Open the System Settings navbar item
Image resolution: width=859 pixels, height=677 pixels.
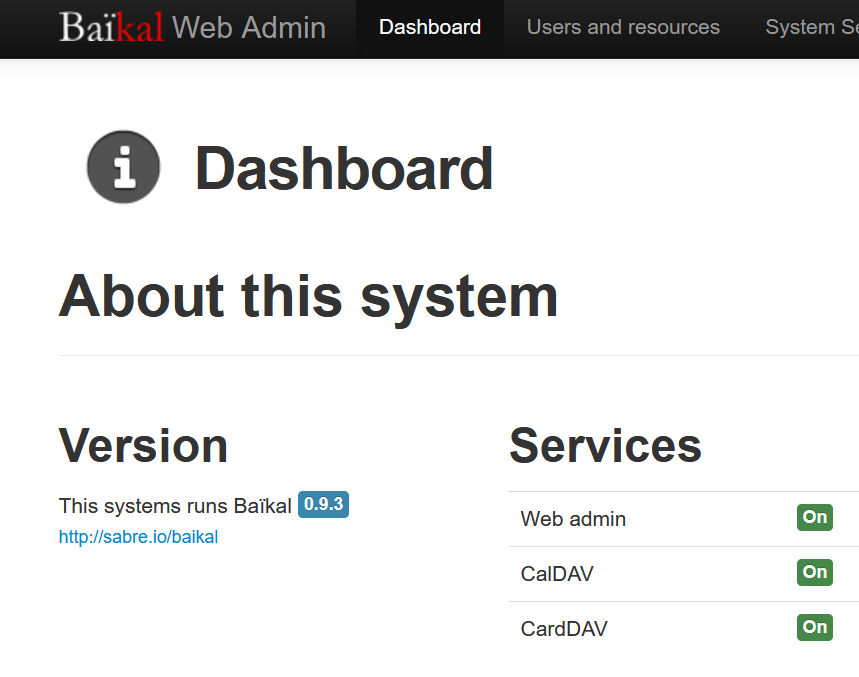pyautogui.click(x=810, y=28)
